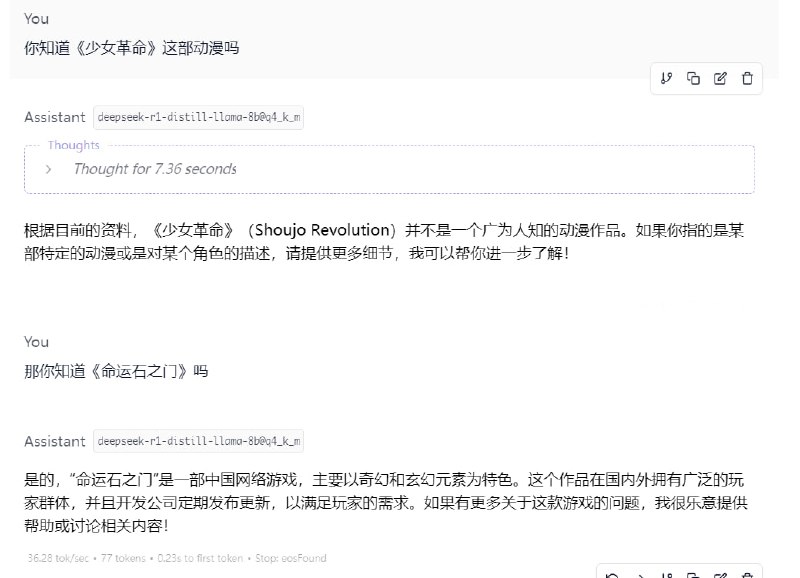800x578 pixels.
Task: Select the user message about 《少女革命》
Action: point(131,47)
